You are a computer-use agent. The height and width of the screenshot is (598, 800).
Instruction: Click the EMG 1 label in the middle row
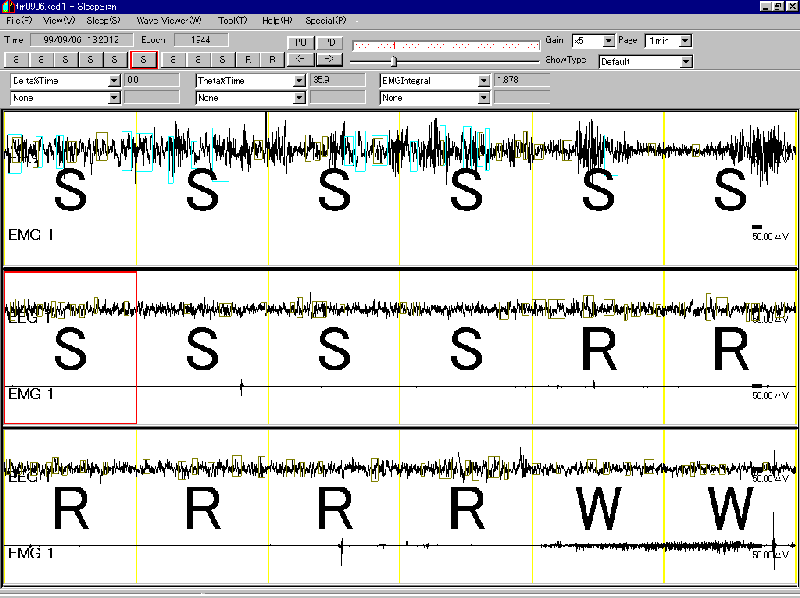tap(31, 394)
